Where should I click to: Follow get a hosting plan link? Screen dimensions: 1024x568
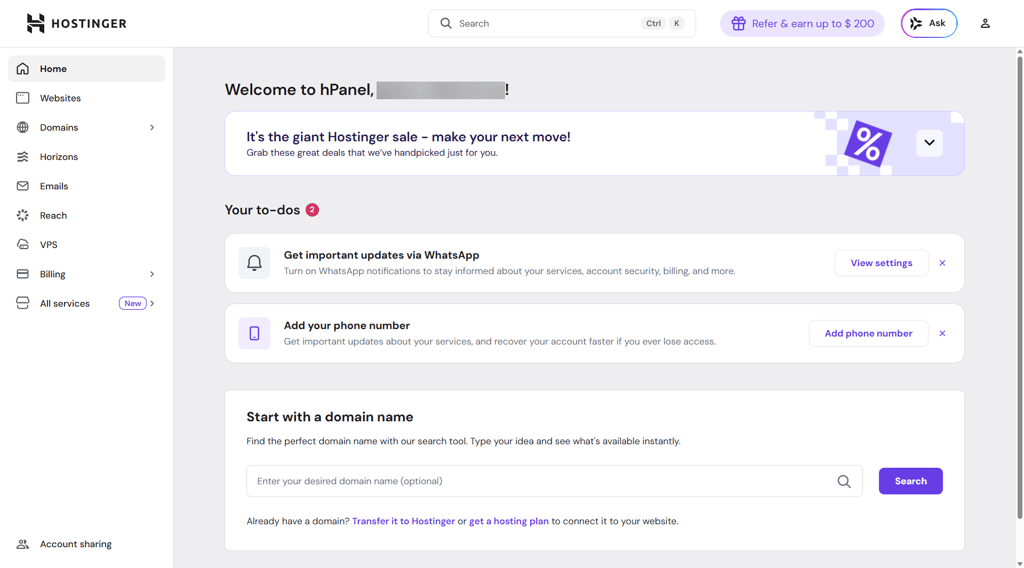[x=509, y=521]
